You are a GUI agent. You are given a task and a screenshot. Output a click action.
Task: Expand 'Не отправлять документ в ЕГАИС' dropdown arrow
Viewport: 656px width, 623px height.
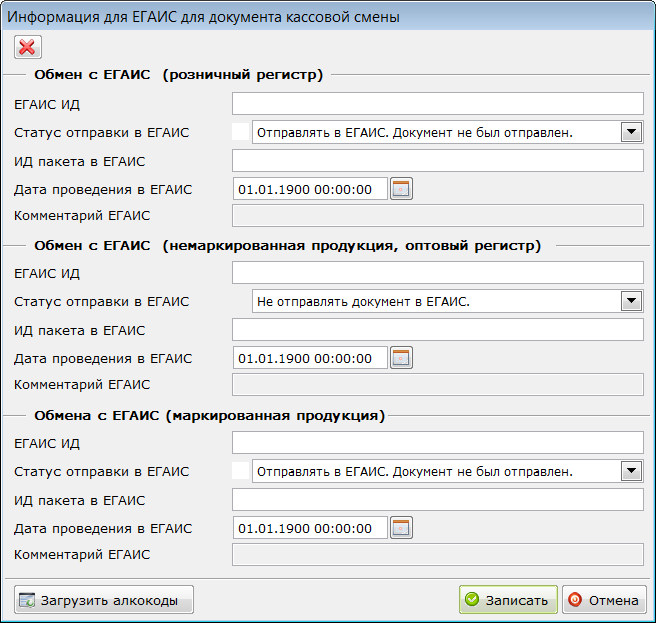(631, 301)
